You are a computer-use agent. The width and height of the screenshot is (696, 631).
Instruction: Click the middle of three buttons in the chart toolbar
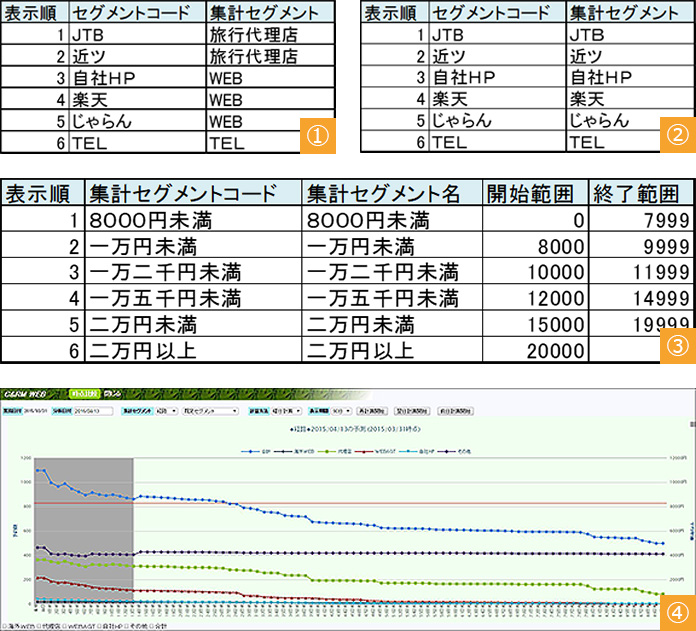point(412,411)
